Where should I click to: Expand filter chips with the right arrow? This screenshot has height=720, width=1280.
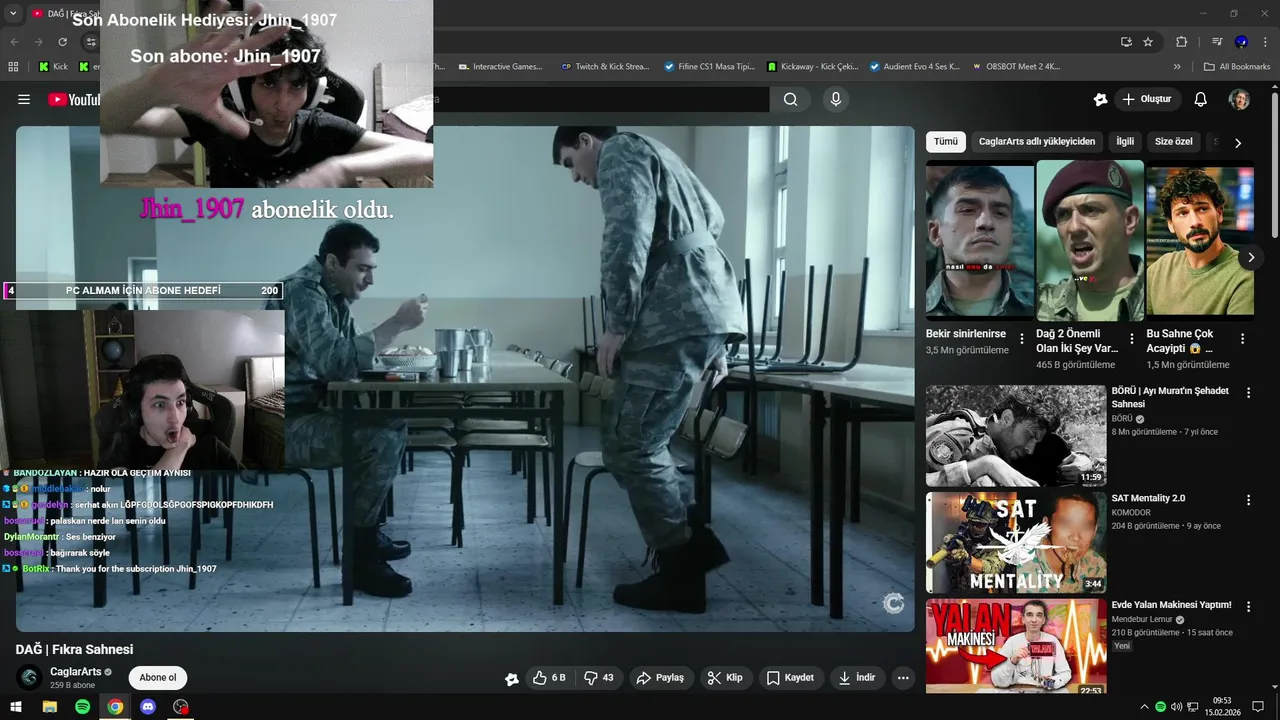(x=1238, y=143)
